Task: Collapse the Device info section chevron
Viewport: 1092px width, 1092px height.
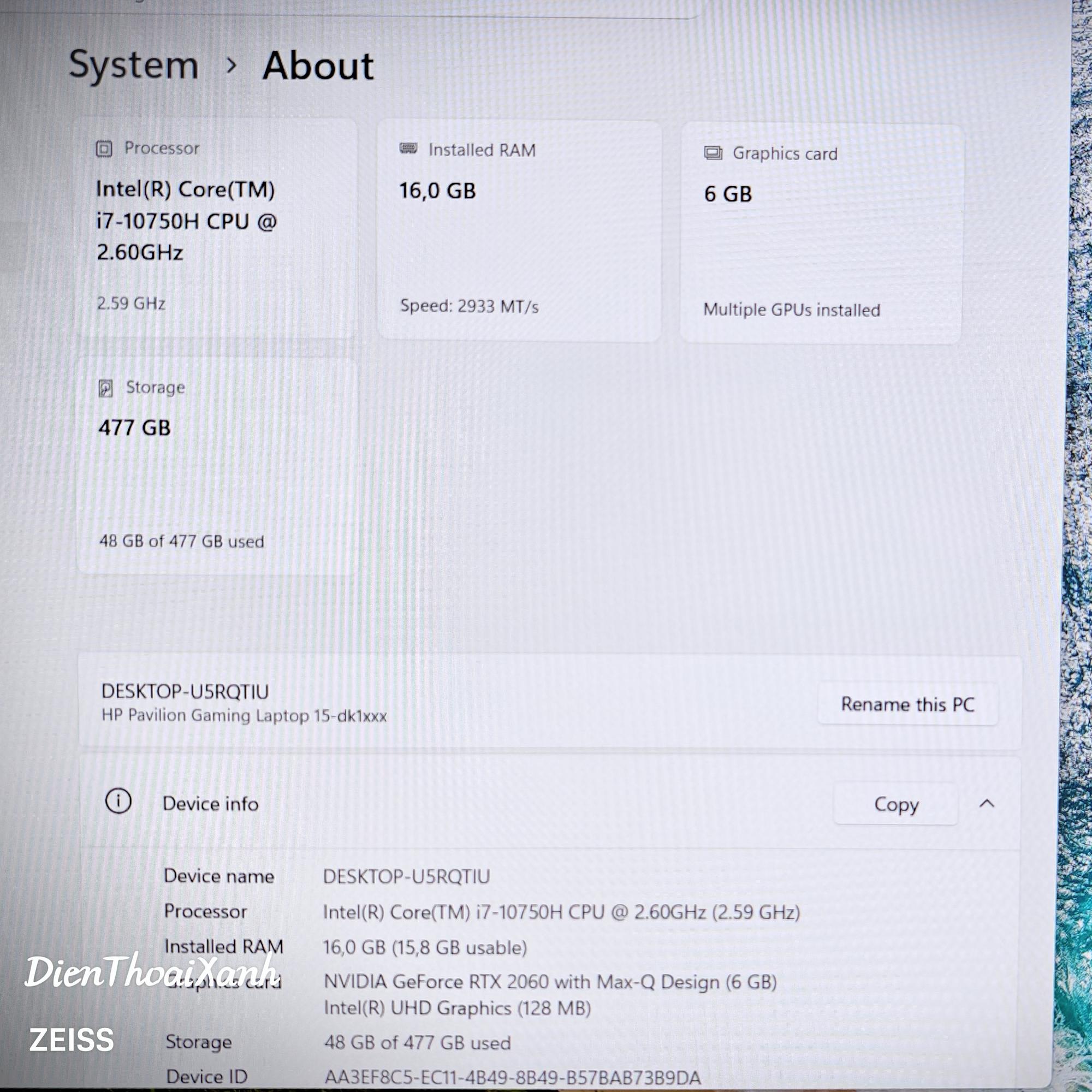Action: point(987,803)
